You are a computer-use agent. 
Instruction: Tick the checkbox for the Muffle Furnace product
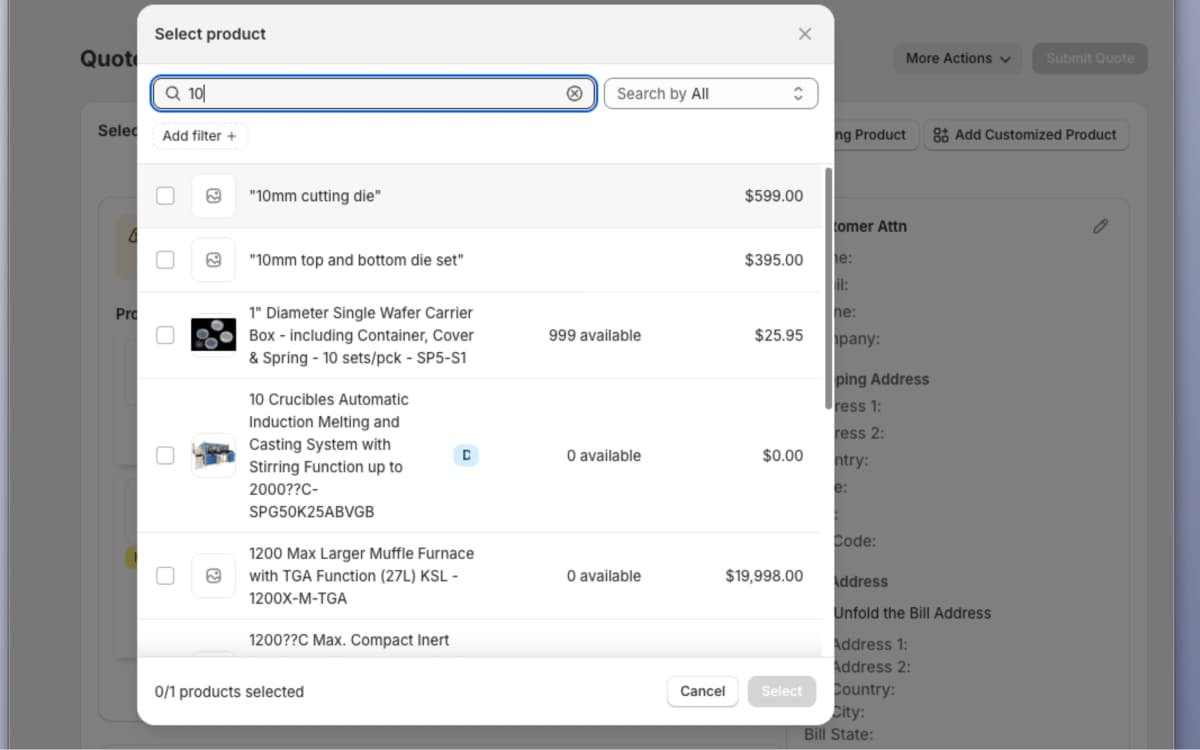click(165, 575)
